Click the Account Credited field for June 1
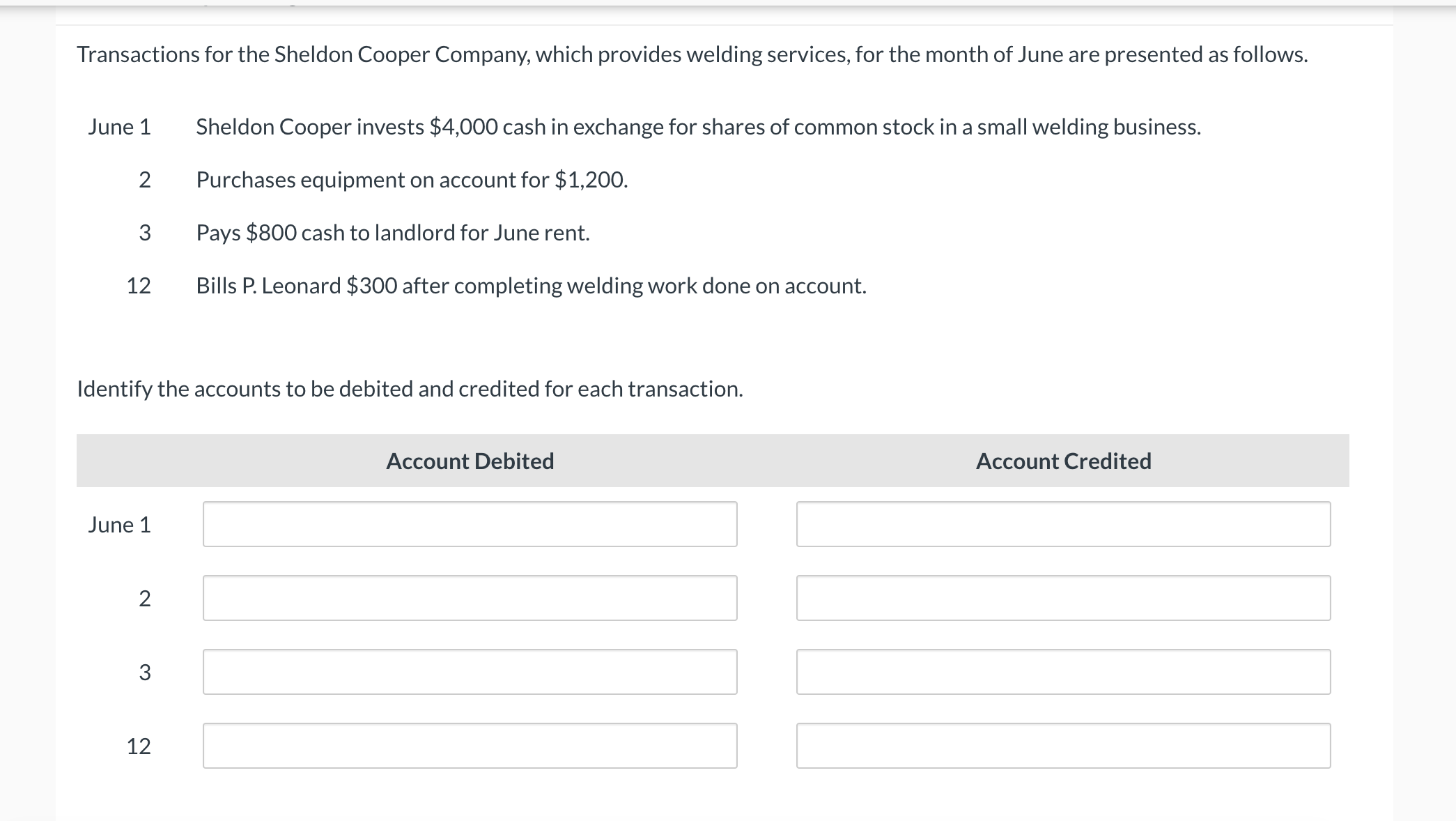 point(1064,524)
